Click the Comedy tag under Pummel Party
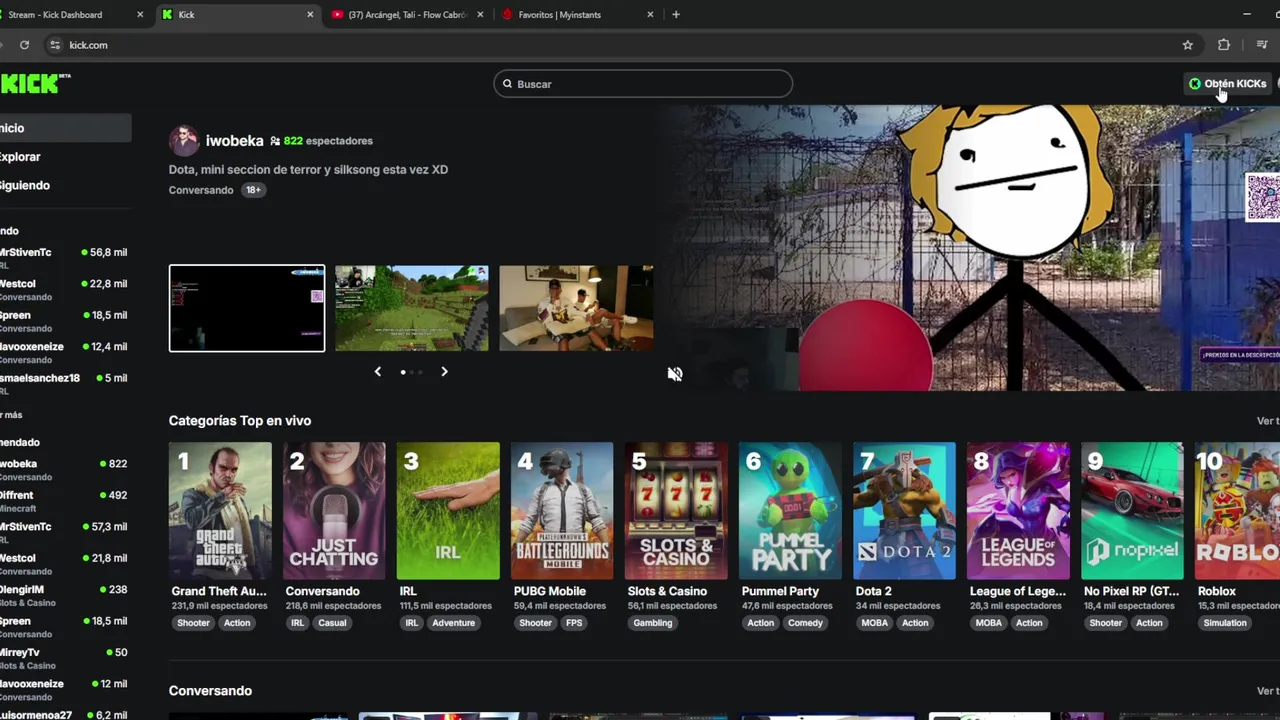The image size is (1280, 720). [x=805, y=623]
